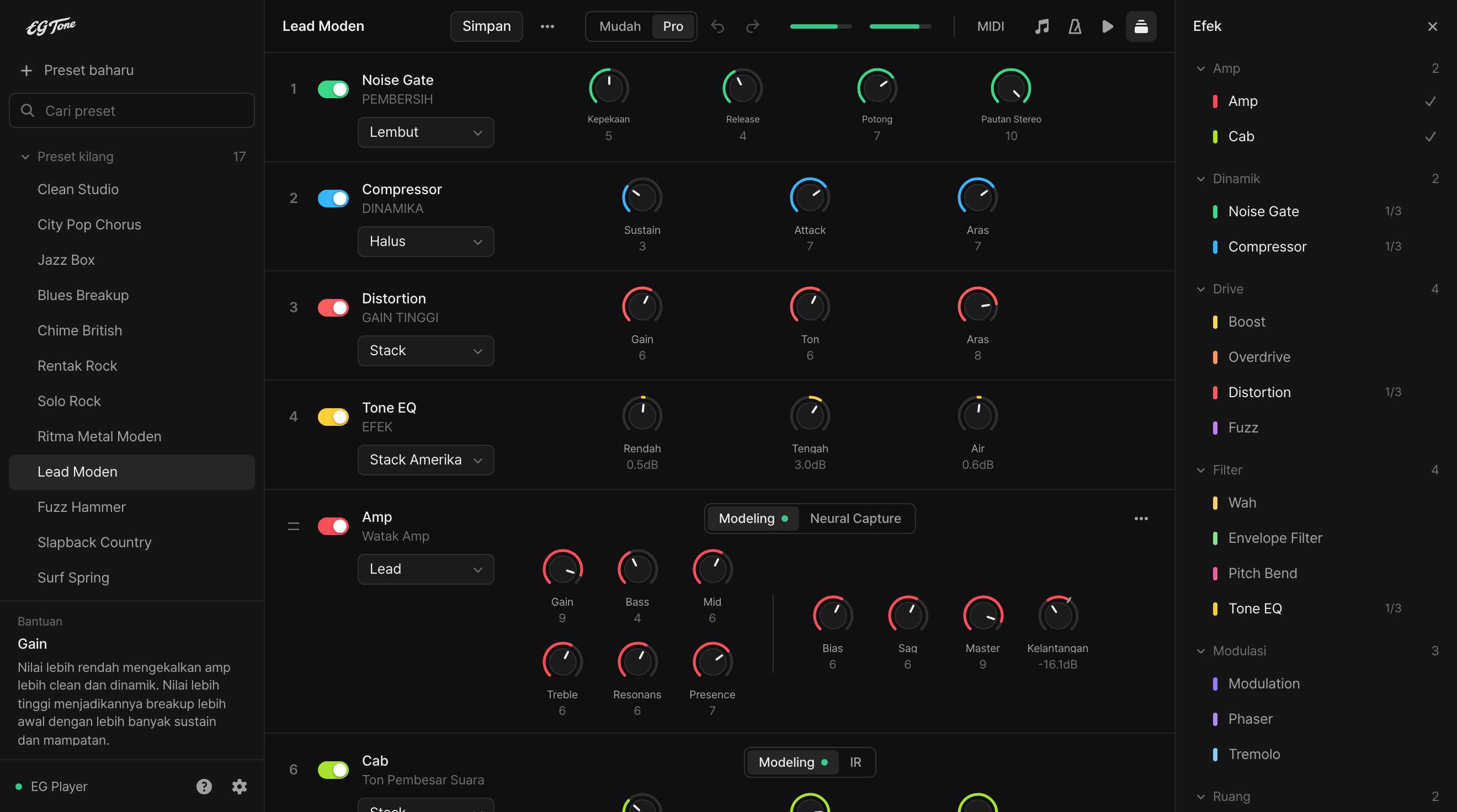Disable the Noise Gate toggle

[333, 89]
